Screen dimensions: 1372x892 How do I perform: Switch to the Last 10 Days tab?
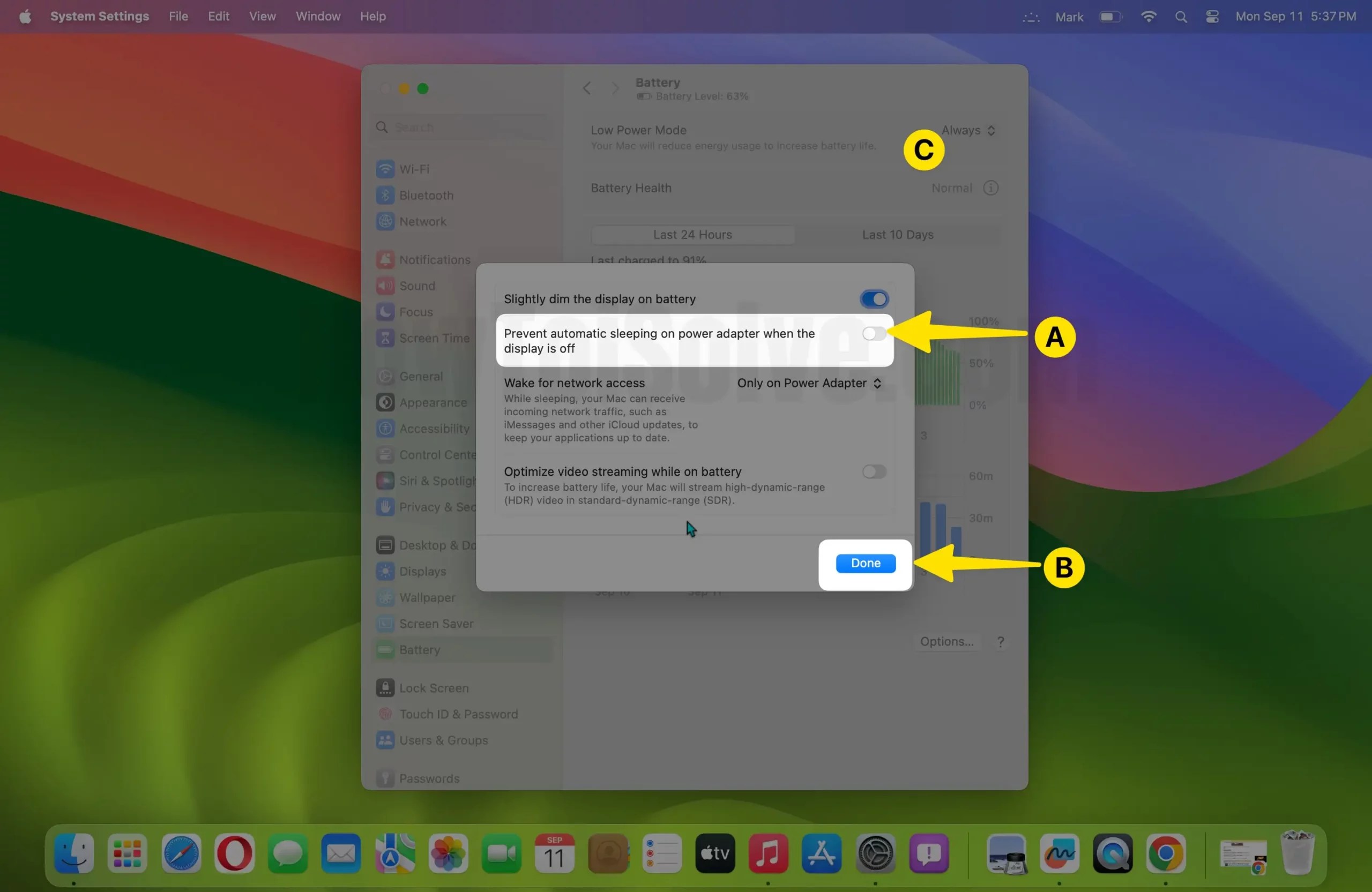(x=898, y=235)
